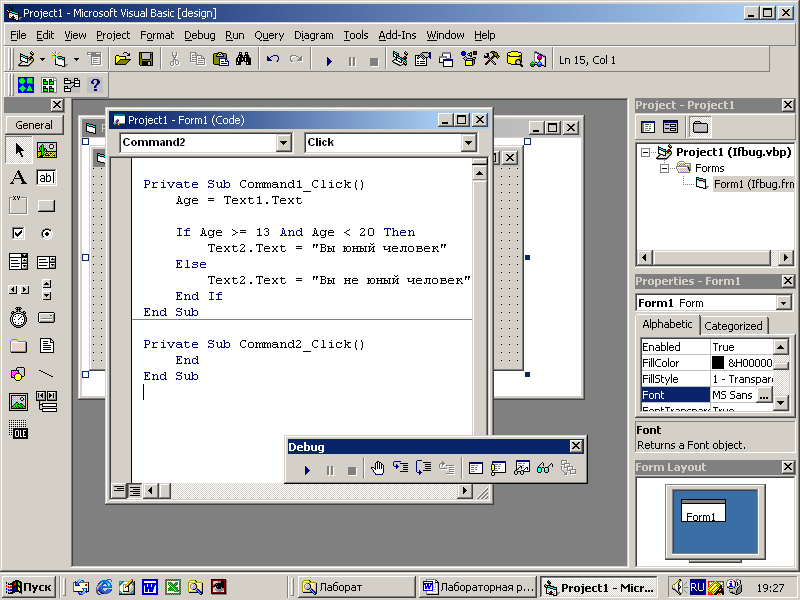Select the Image control tool
The image size is (800, 600).
pyautogui.click(x=18, y=402)
